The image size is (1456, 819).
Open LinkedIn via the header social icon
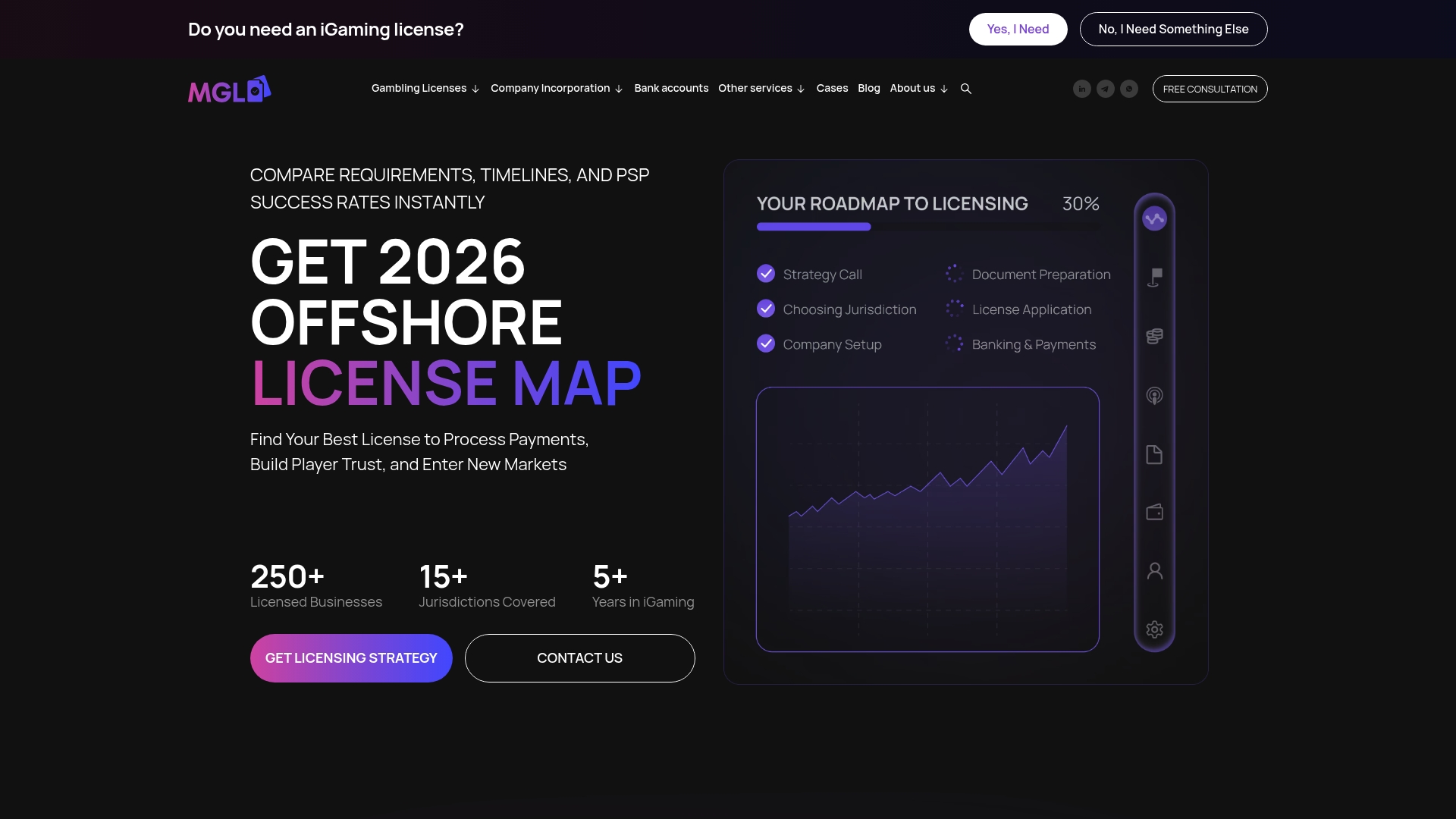[1082, 89]
